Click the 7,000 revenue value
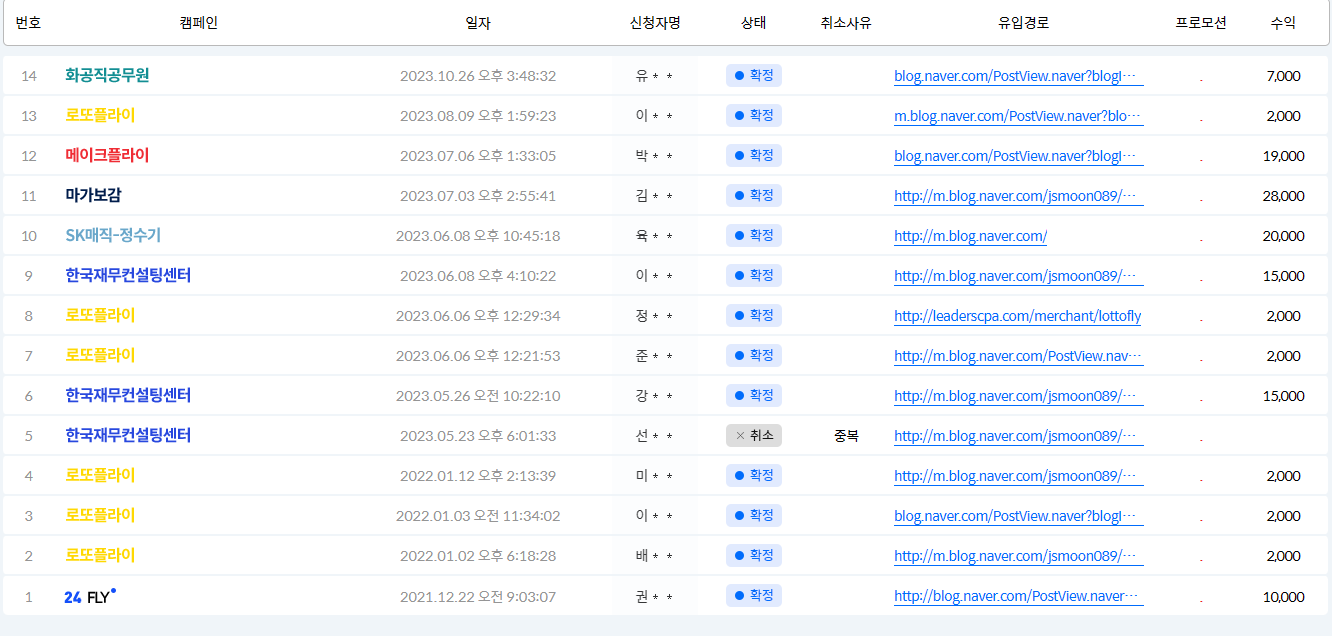Screen dimensions: 1332x636 [1283, 76]
